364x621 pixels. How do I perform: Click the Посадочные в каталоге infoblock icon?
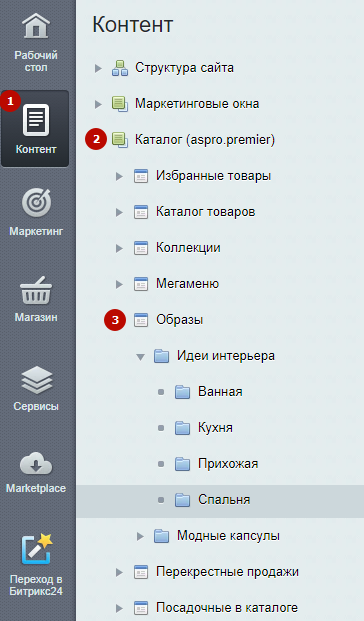[141, 608]
